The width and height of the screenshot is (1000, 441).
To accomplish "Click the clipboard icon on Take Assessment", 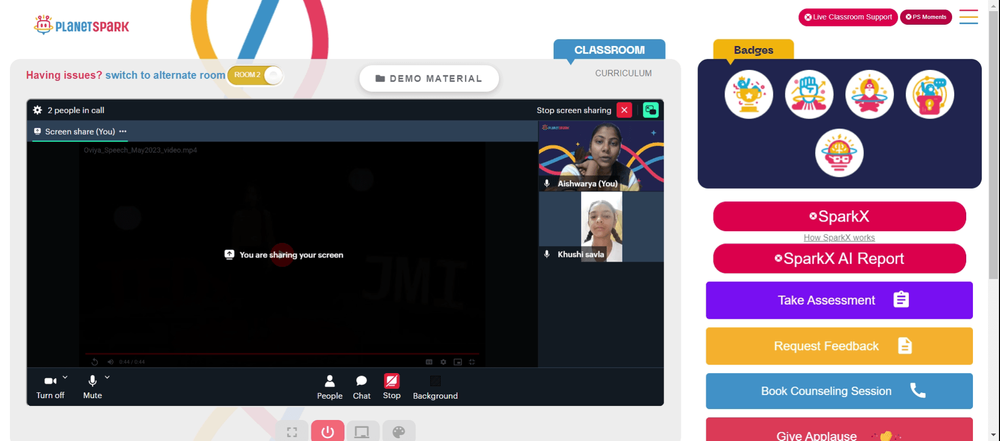I will pos(901,299).
